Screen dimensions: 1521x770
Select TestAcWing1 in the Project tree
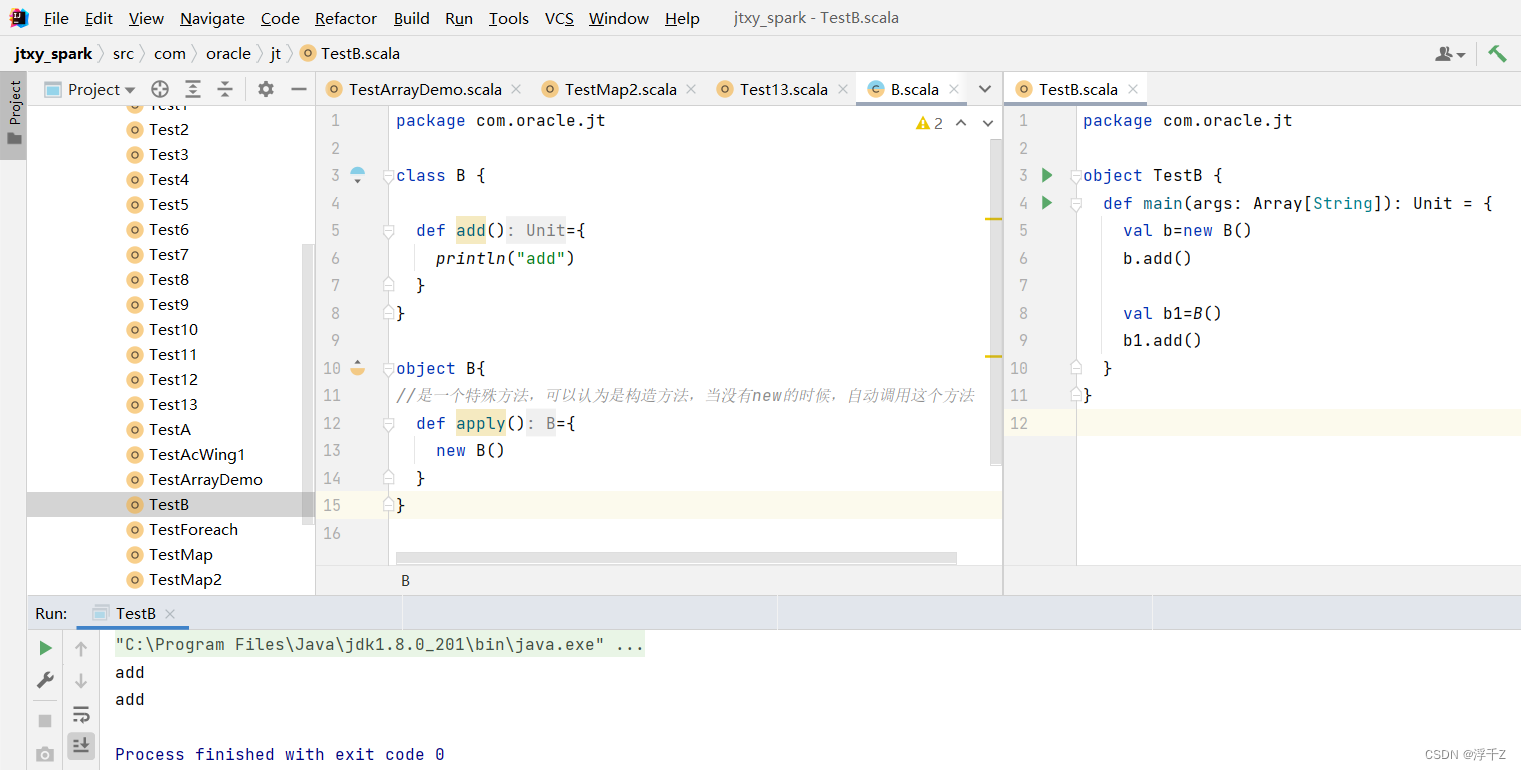[197, 454]
